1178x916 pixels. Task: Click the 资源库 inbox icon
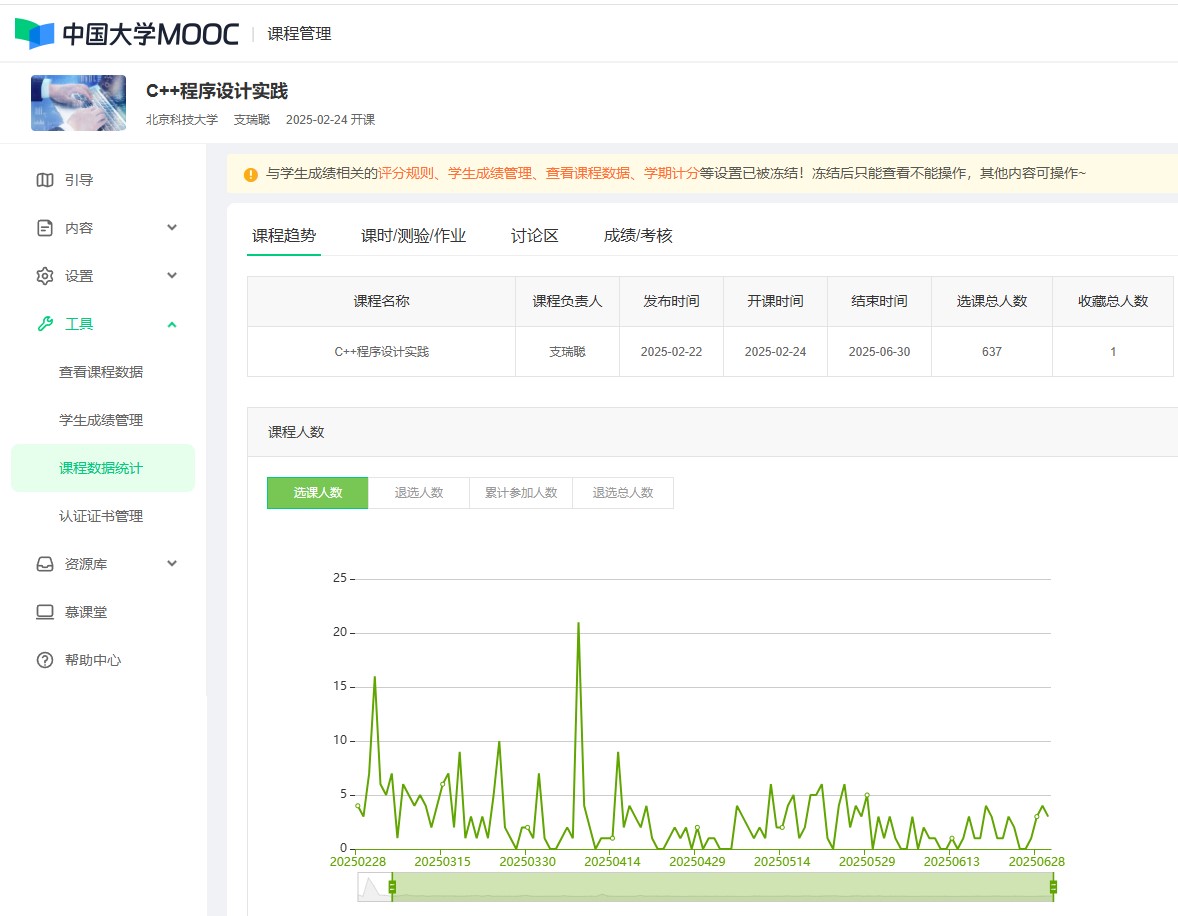(x=45, y=564)
